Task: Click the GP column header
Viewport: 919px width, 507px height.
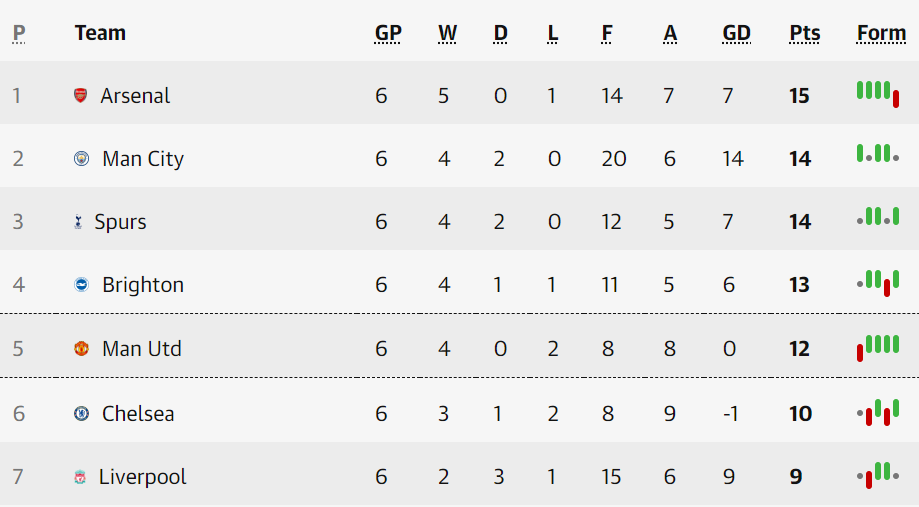Action: [x=388, y=33]
